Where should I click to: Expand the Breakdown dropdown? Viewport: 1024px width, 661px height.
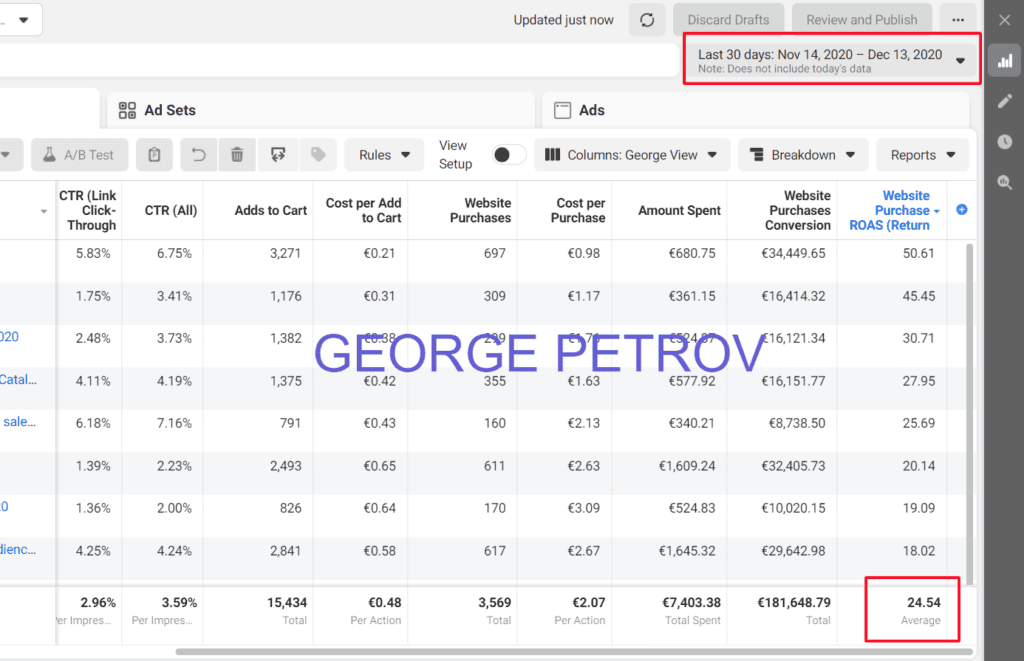point(803,155)
